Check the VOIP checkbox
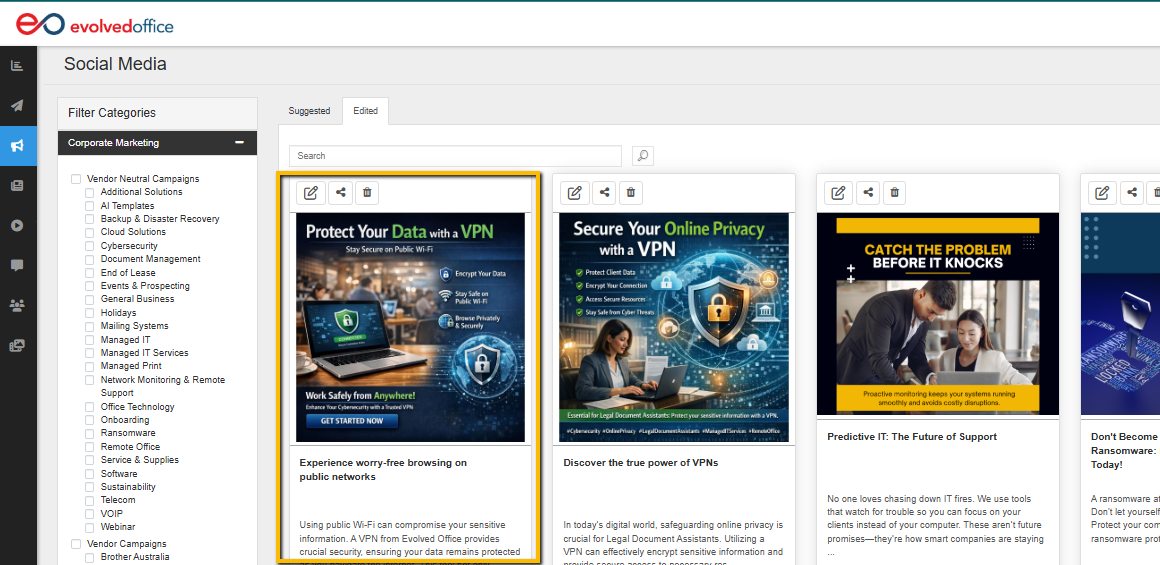This screenshot has width=1160, height=565. point(90,514)
